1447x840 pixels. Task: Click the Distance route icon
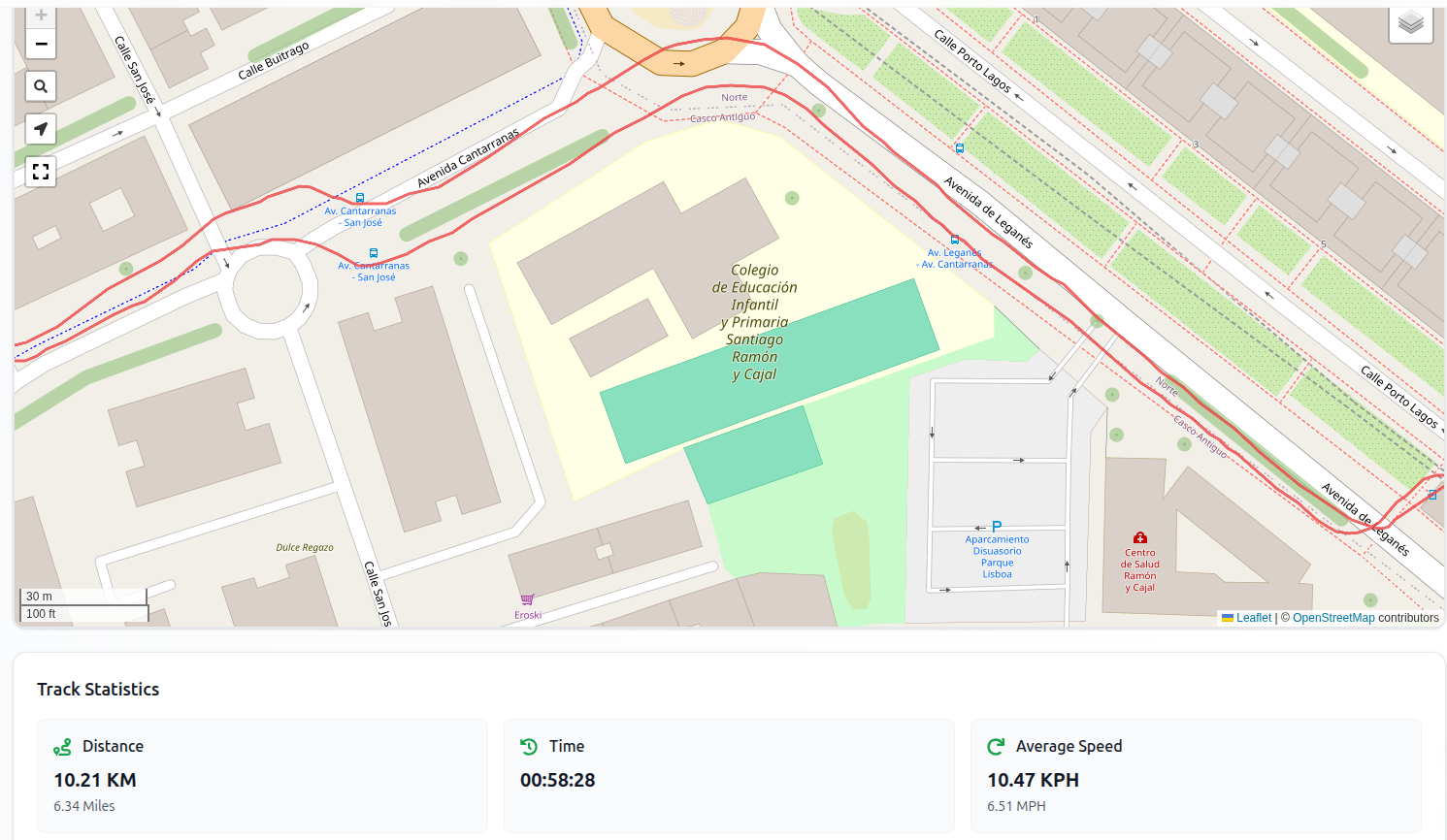[x=63, y=747]
